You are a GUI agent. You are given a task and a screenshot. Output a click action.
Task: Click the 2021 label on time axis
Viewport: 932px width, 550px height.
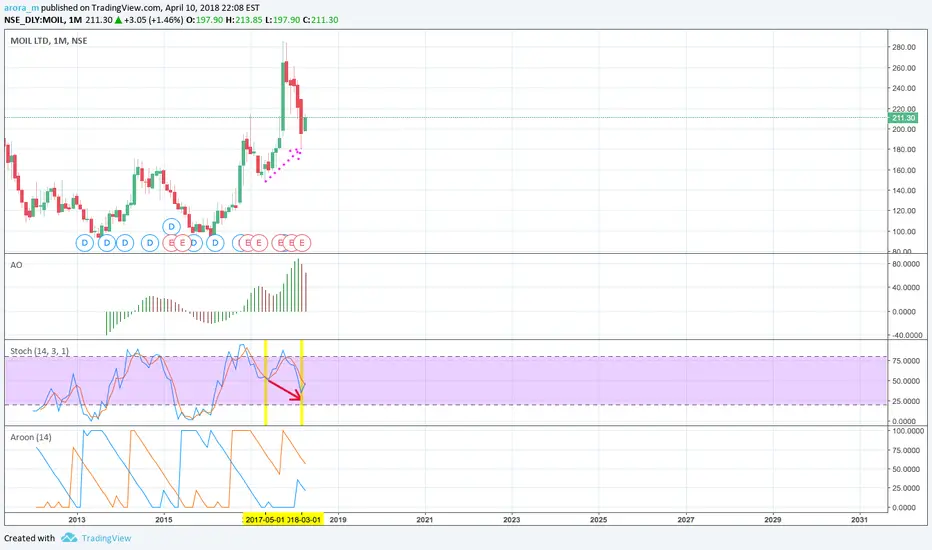[x=424, y=520]
